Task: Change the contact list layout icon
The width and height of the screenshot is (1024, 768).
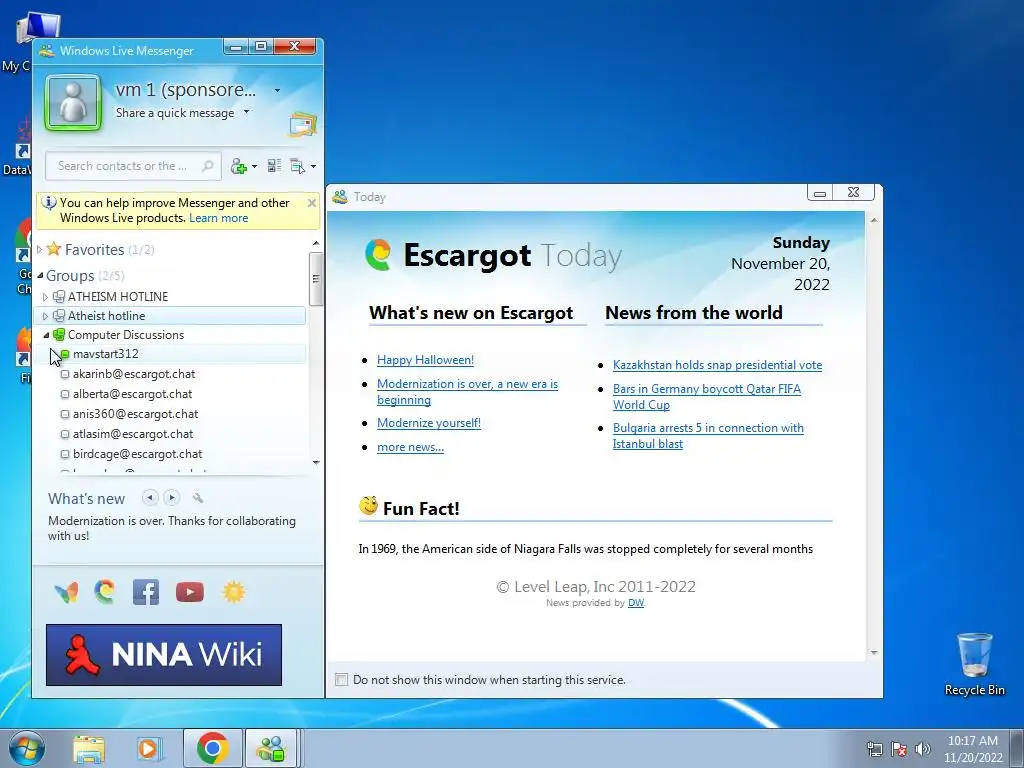Action: [x=274, y=166]
